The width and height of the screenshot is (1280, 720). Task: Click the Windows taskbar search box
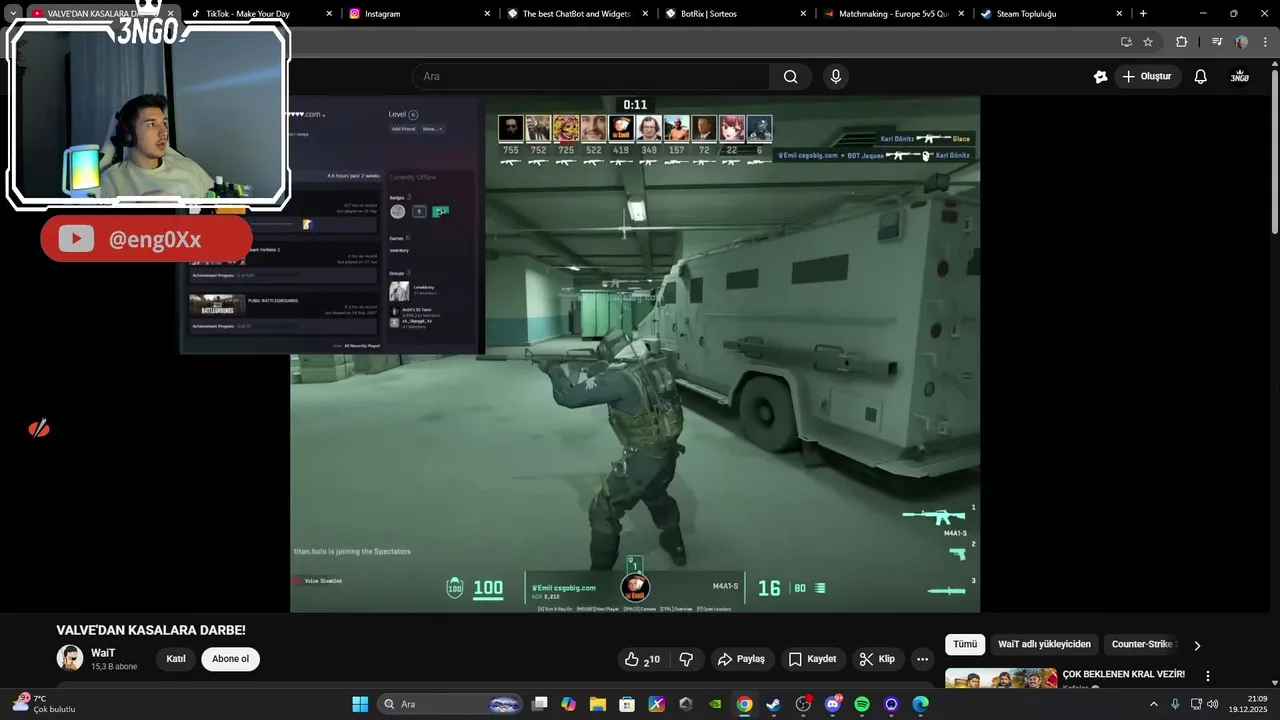coord(450,704)
